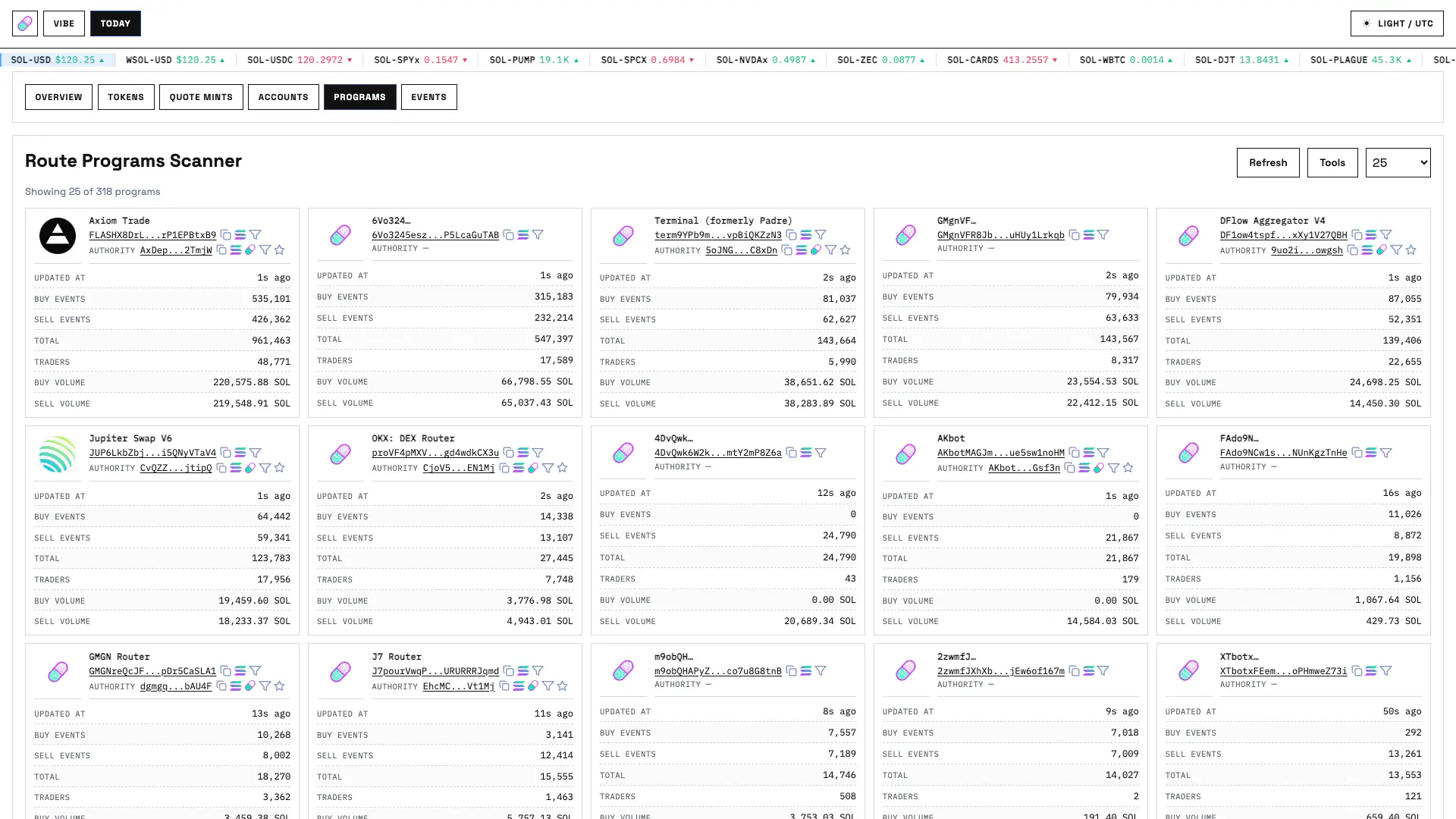Click the Axiom Trade logo thumbnail
The width and height of the screenshot is (1456, 819).
pos(58,235)
